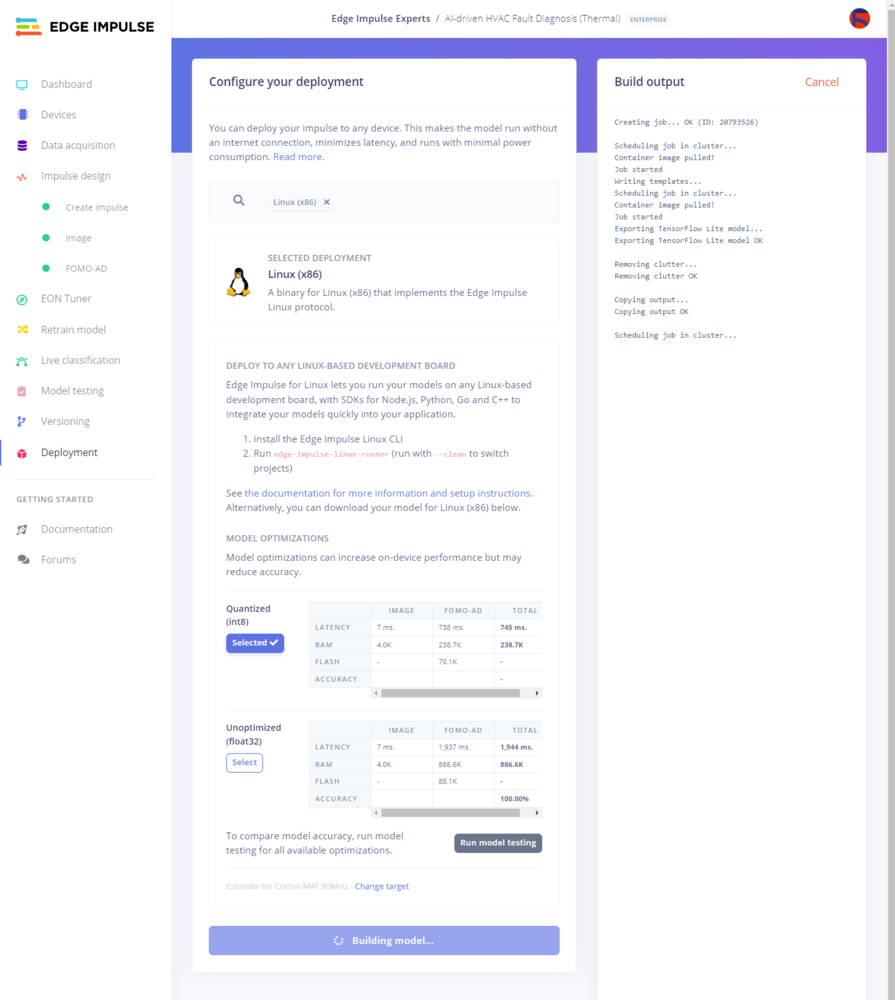This screenshot has width=895, height=1000.
Task: Click Run model testing button
Action: click(498, 843)
